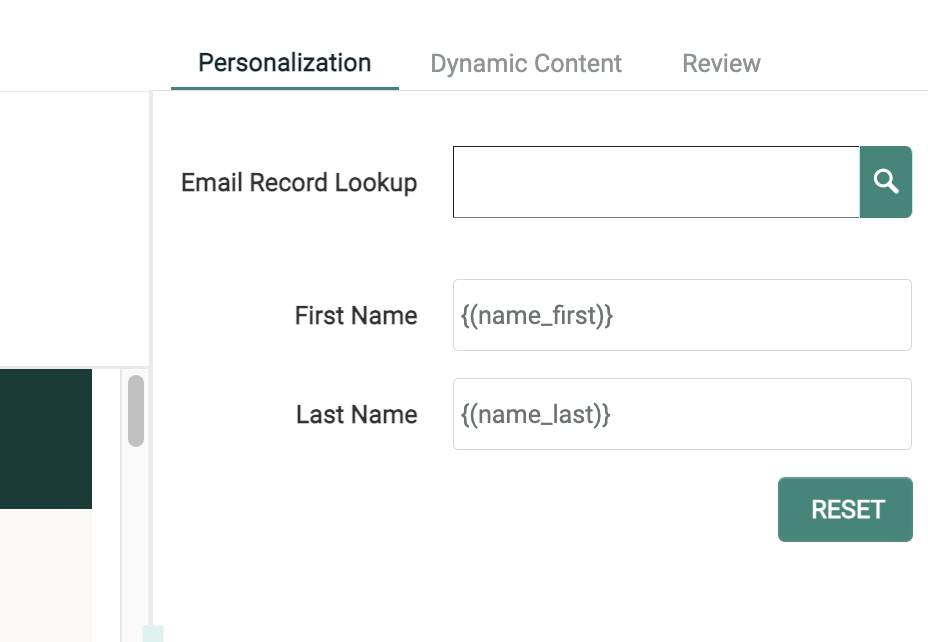Viewport: 928px width, 642px height.
Task: Select the Personalization tab
Action: (284, 63)
